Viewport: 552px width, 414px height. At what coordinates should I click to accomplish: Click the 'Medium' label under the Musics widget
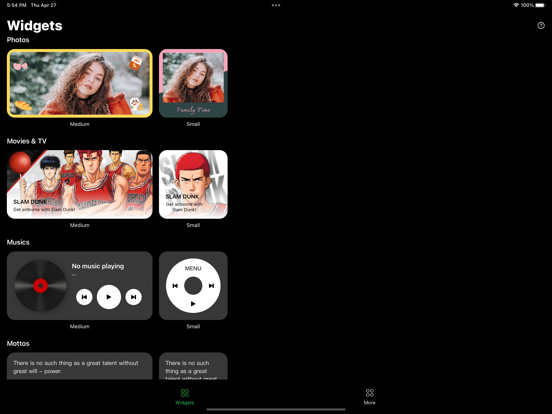80,326
